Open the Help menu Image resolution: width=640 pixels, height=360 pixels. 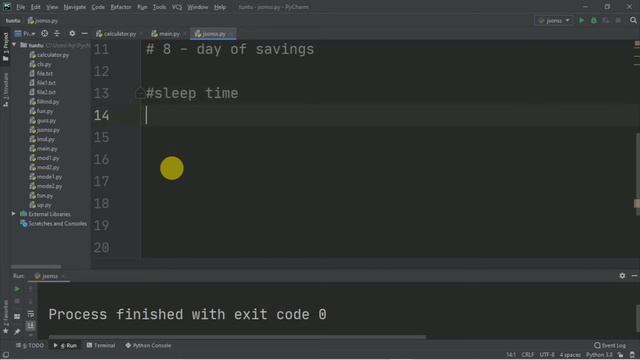[220, 7]
